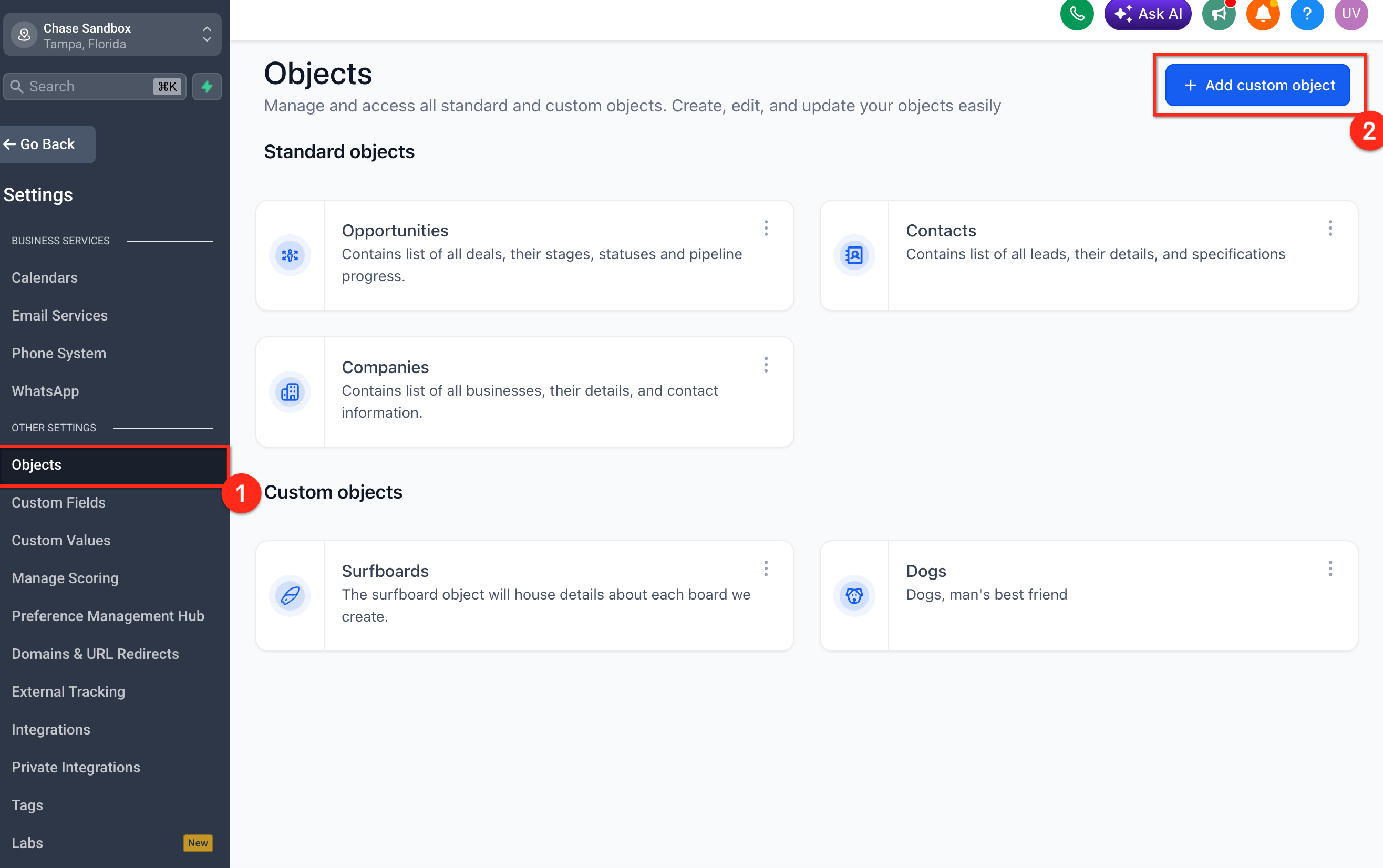Click the Surfboards object icon
The width and height of the screenshot is (1383, 868).
click(x=290, y=596)
